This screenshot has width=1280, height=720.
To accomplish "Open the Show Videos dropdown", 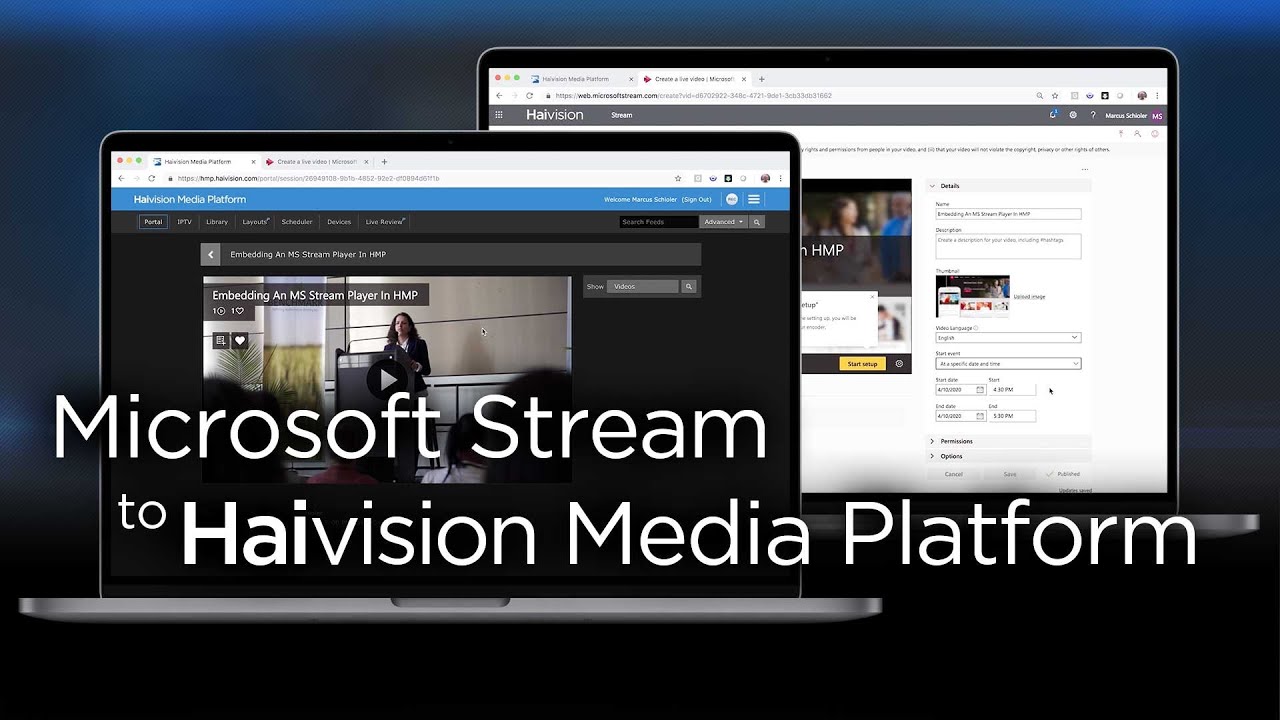I will point(643,286).
